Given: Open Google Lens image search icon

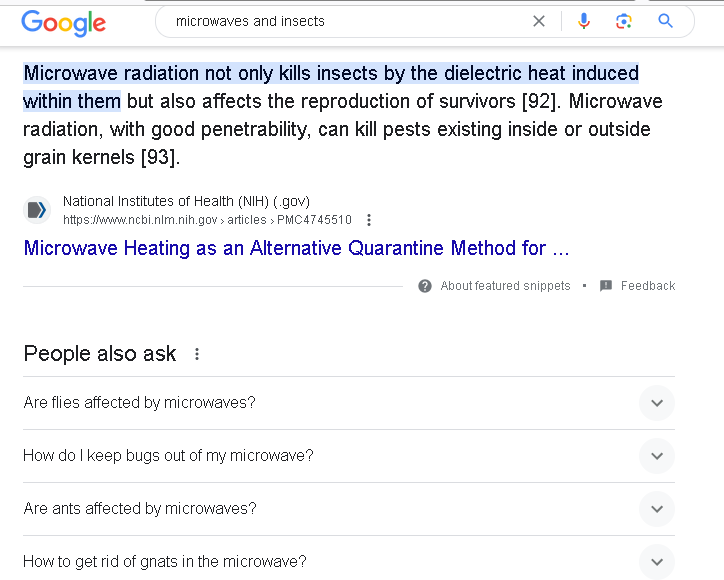Looking at the screenshot, I should 624,21.
